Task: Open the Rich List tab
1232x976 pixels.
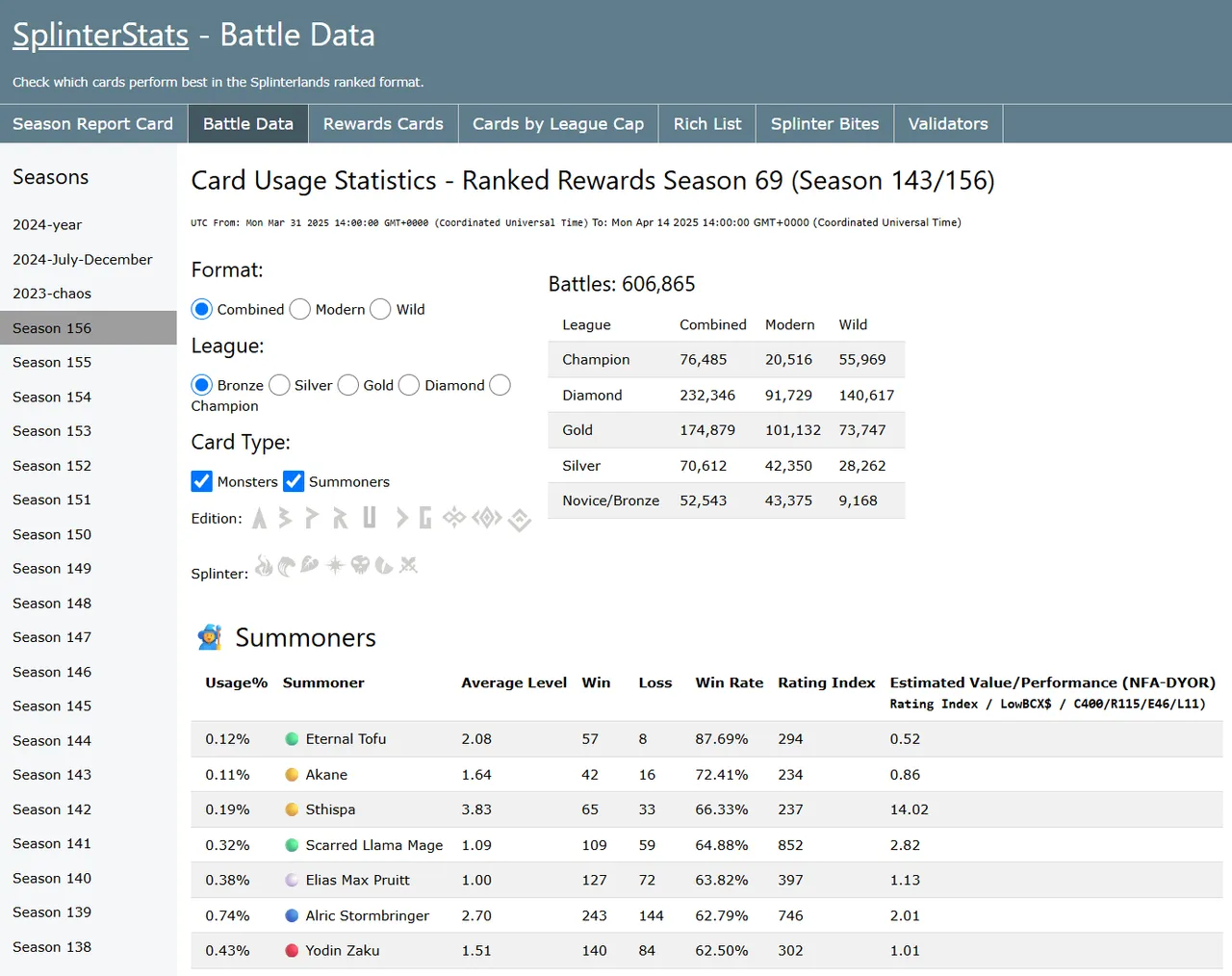Action: (x=707, y=123)
